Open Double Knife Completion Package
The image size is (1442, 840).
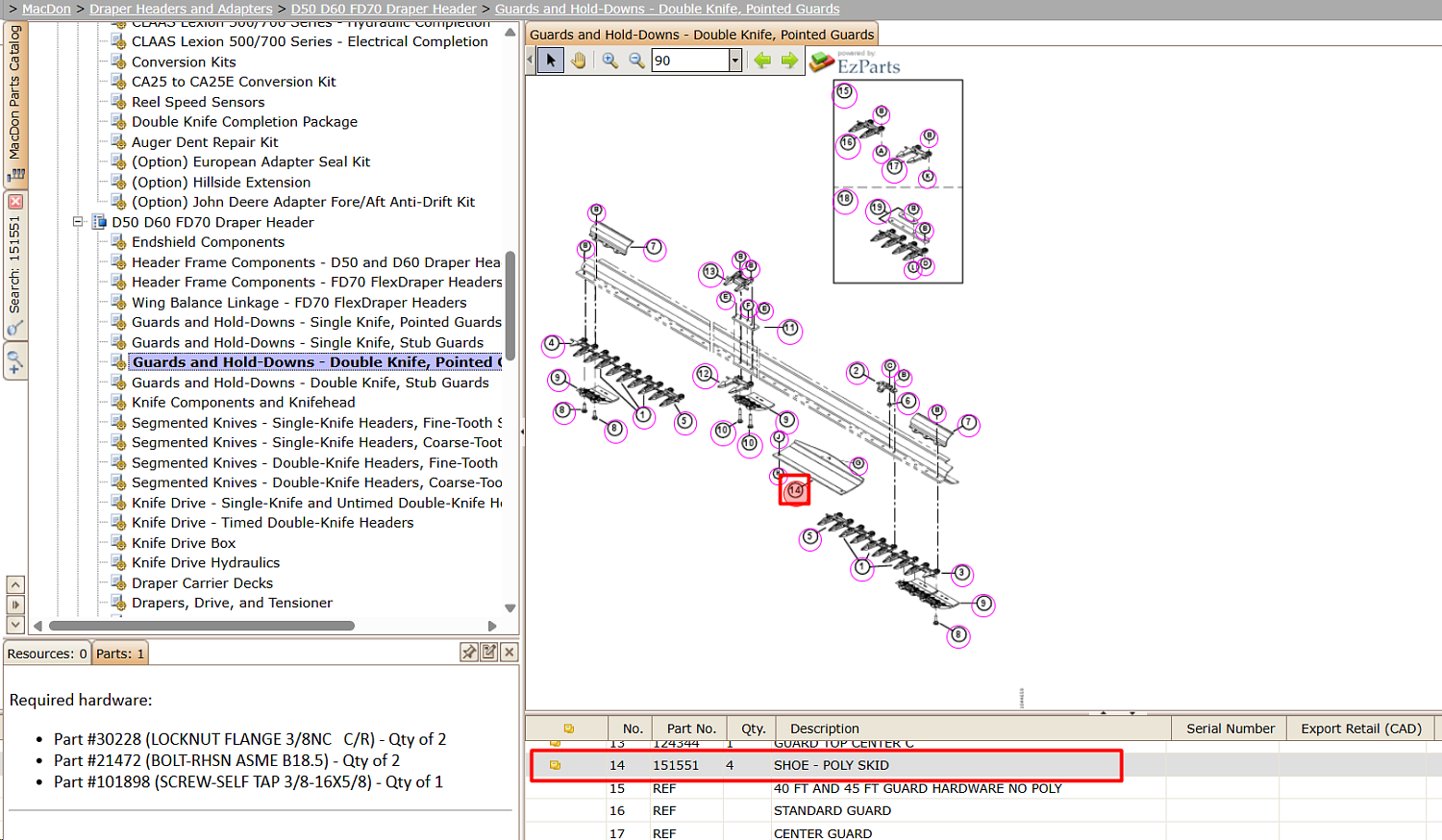(x=244, y=122)
